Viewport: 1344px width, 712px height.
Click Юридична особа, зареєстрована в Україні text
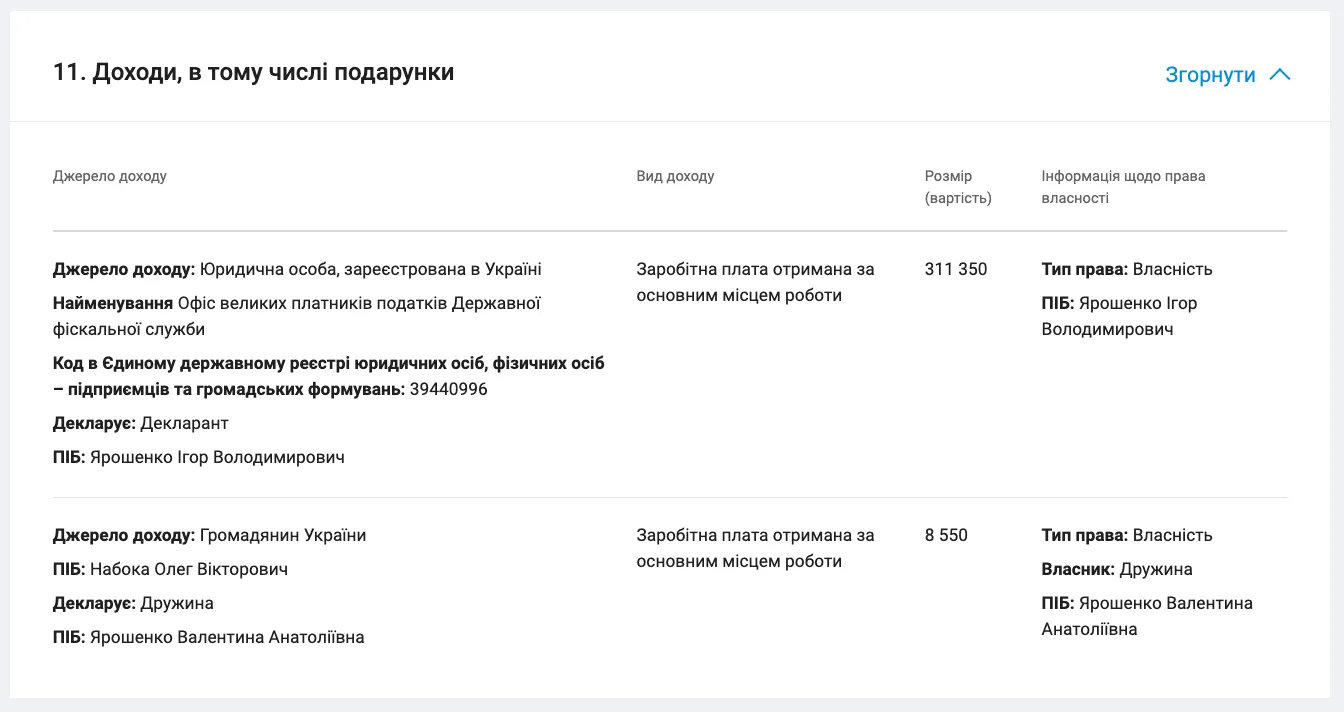371,269
